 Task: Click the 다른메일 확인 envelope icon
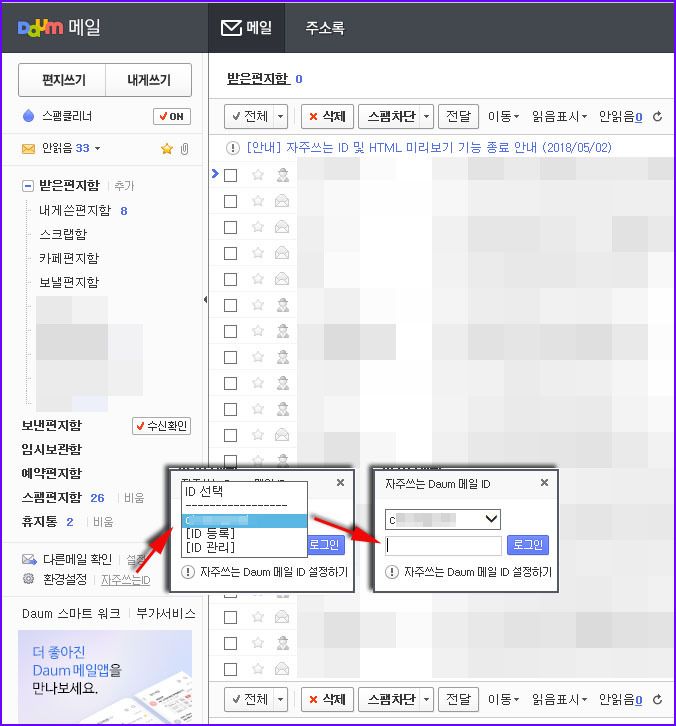point(30,559)
